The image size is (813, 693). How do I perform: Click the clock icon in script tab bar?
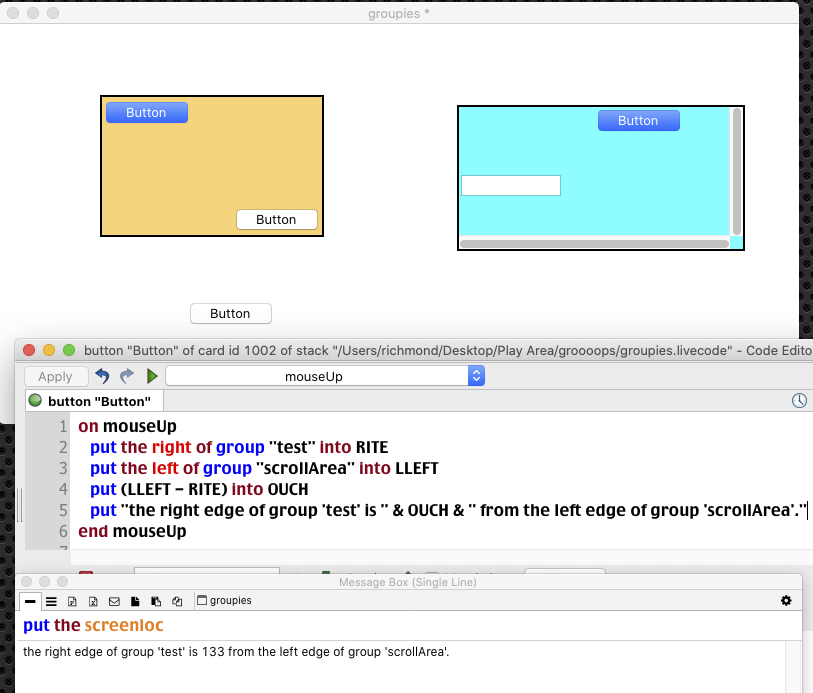tap(799, 401)
